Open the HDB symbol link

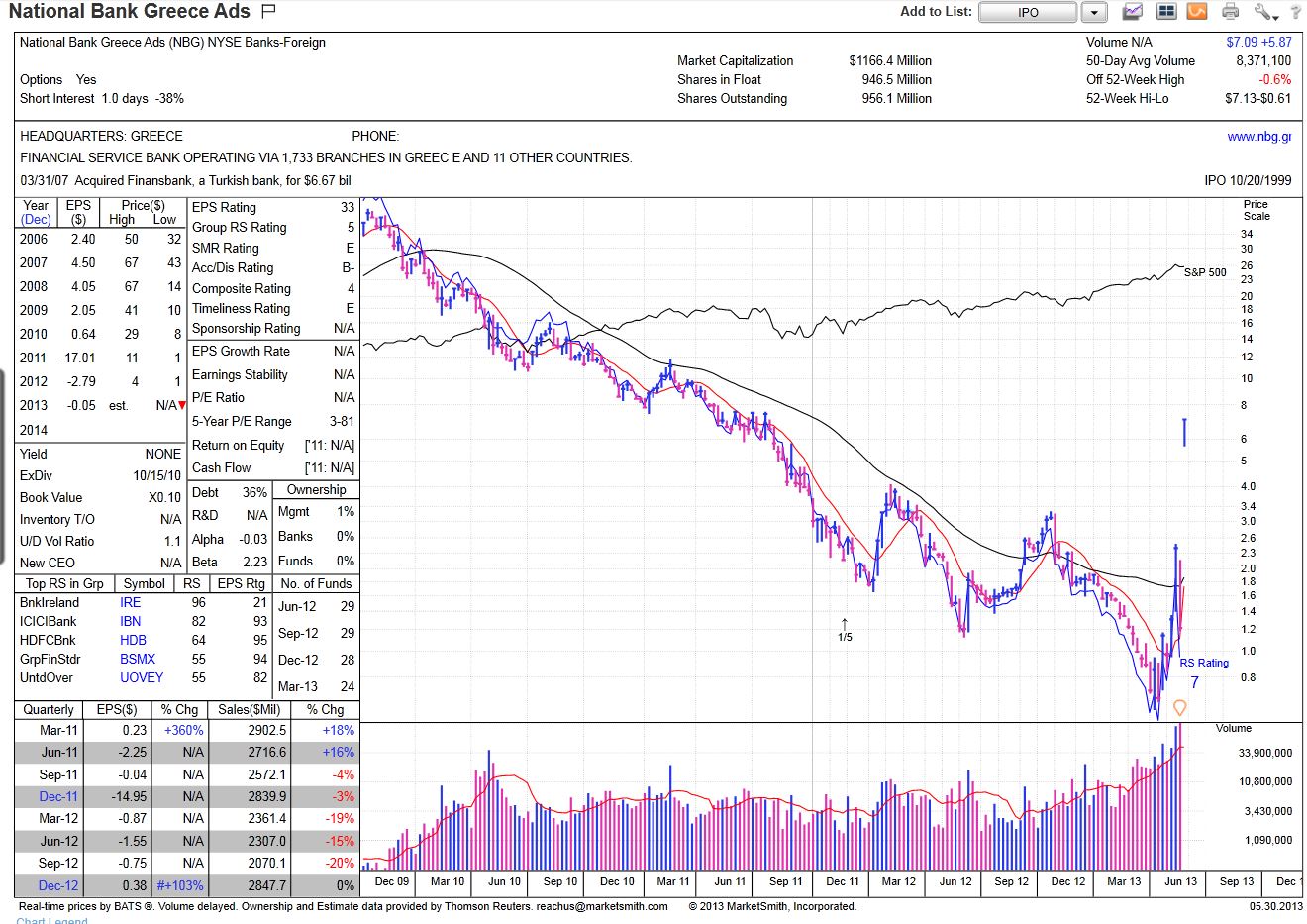[133, 640]
